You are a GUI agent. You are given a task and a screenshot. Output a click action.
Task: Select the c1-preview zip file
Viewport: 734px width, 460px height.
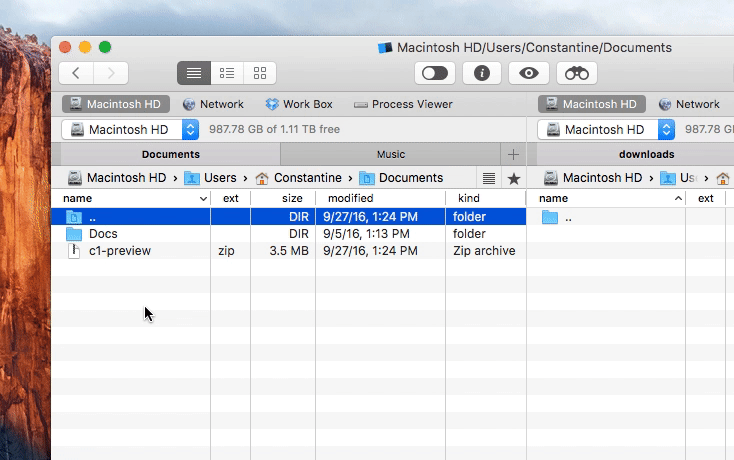(x=289, y=251)
